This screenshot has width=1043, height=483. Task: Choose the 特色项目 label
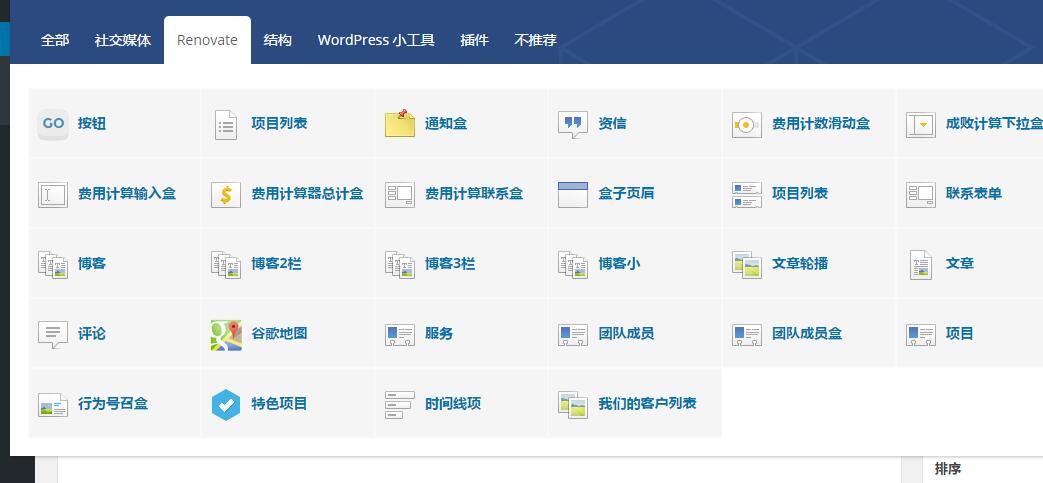pyautogui.click(x=279, y=404)
